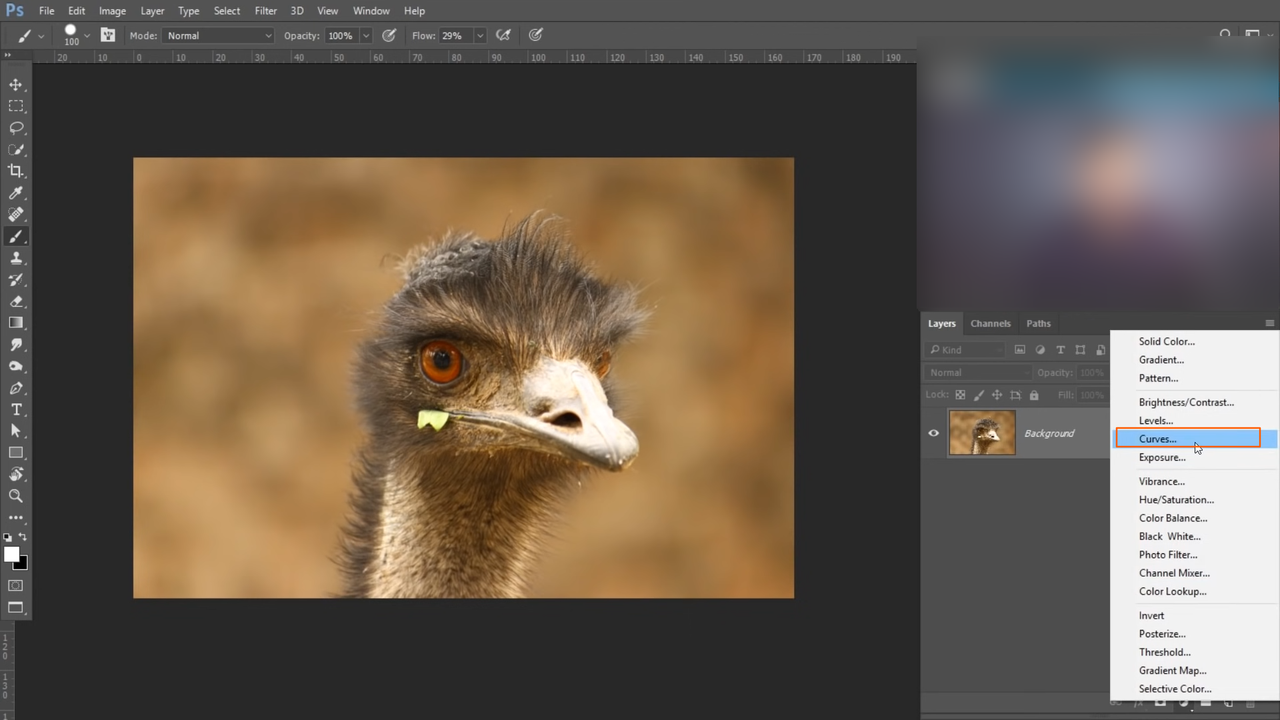
Task: Open the blending Mode dropdown
Action: (218, 35)
